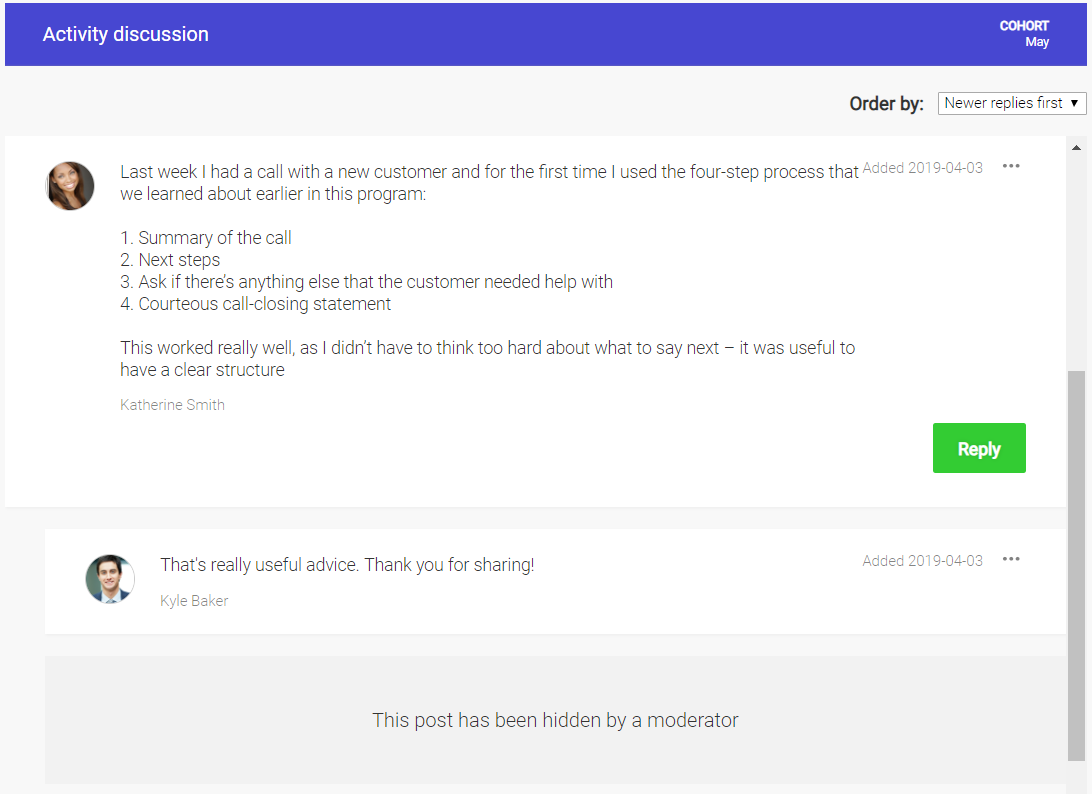This screenshot has height=794, width=1092.
Task: Open the options menu on Kyle's reply
Action: [1011, 559]
